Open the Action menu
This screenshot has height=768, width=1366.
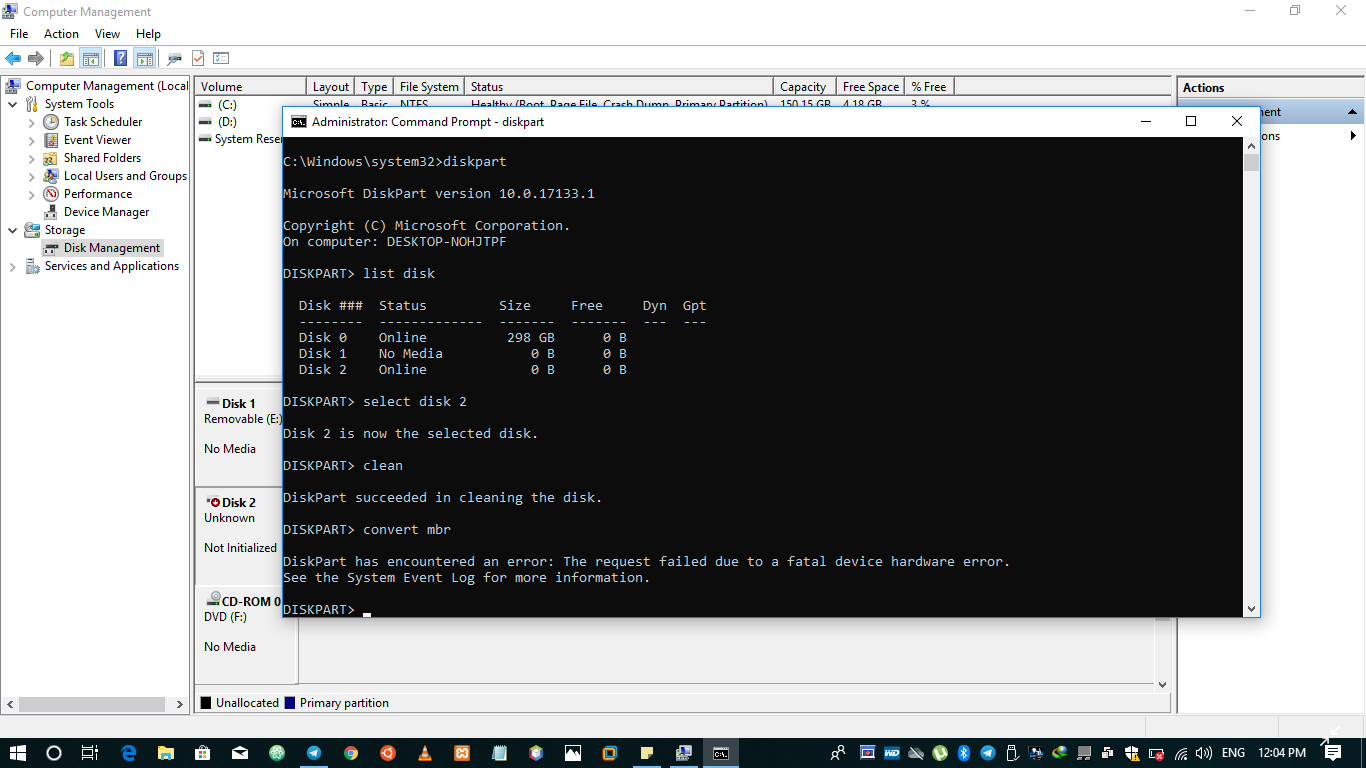click(x=61, y=34)
